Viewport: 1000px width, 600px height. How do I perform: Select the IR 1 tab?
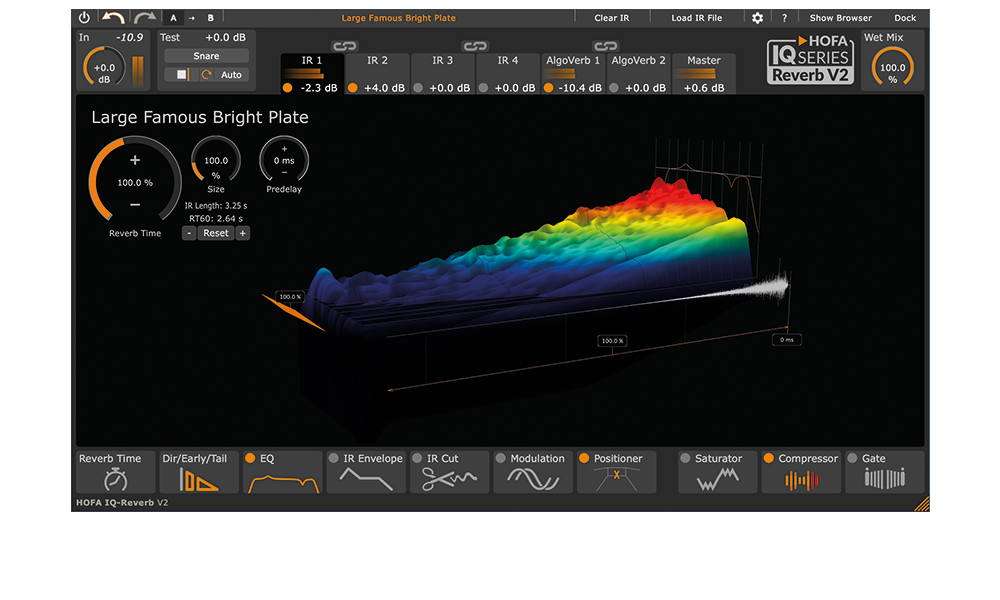pos(312,74)
